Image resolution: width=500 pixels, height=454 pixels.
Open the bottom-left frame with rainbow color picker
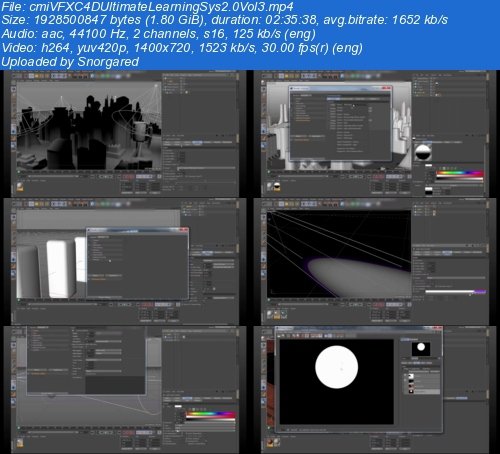pyautogui.click(x=125, y=390)
